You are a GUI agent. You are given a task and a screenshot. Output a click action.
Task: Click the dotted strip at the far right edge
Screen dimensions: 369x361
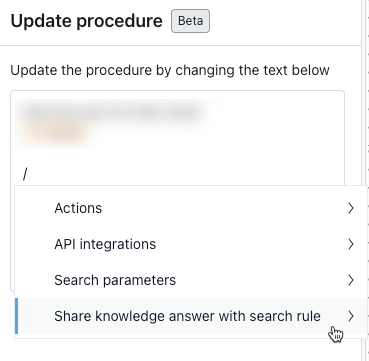[x=367, y=180]
